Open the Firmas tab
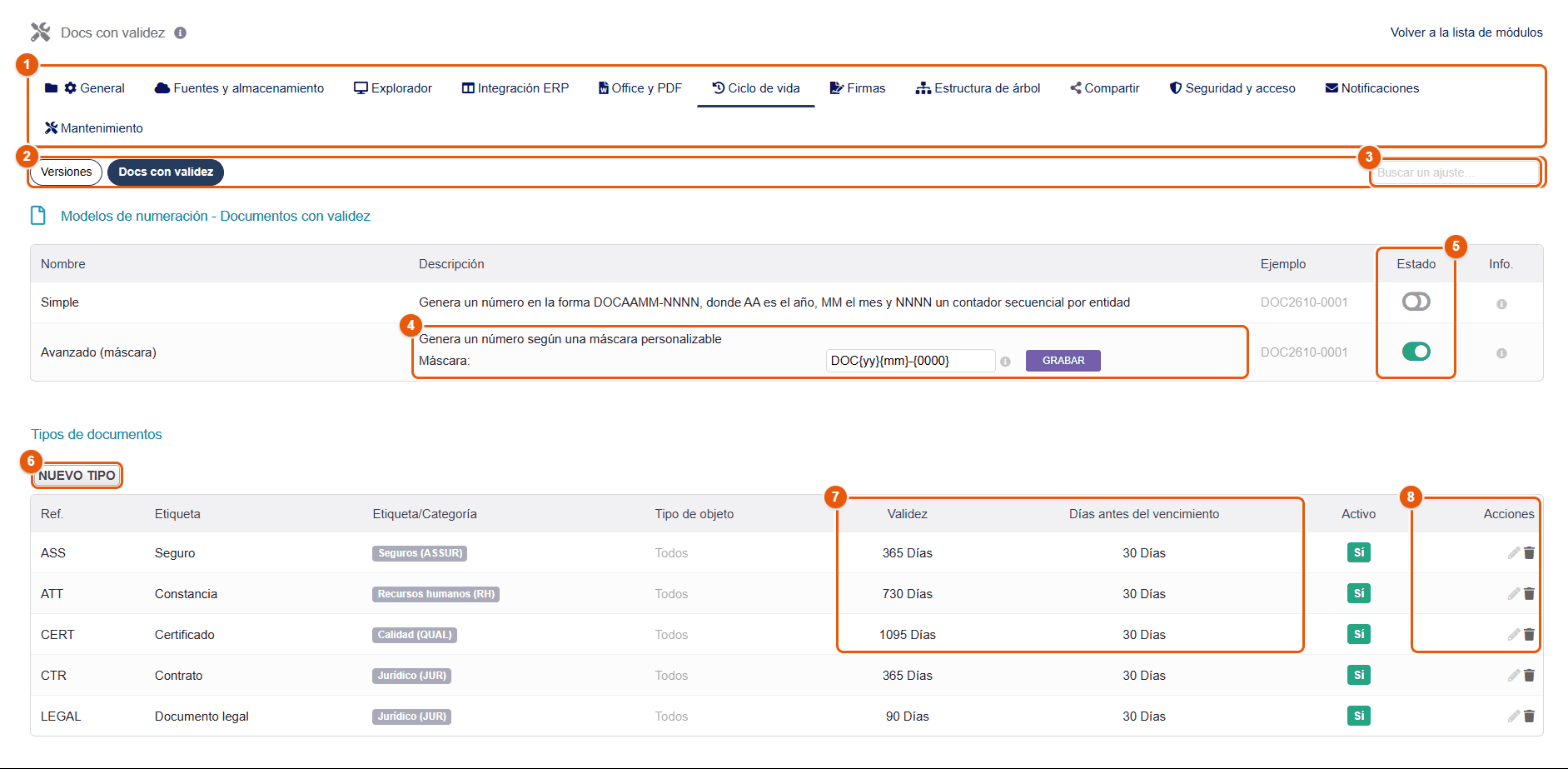The image size is (1568, 769). click(x=857, y=88)
